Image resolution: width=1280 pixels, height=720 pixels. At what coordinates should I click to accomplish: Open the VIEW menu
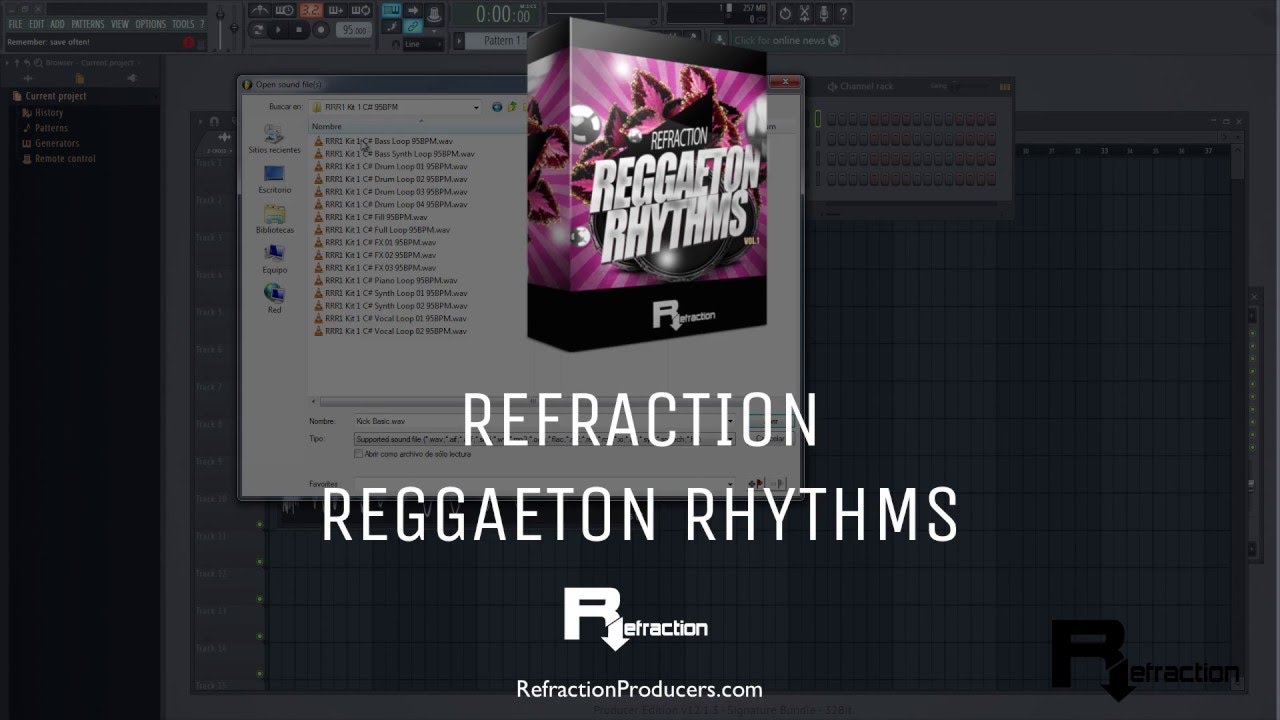pyautogui.click(x=120, y=24)
